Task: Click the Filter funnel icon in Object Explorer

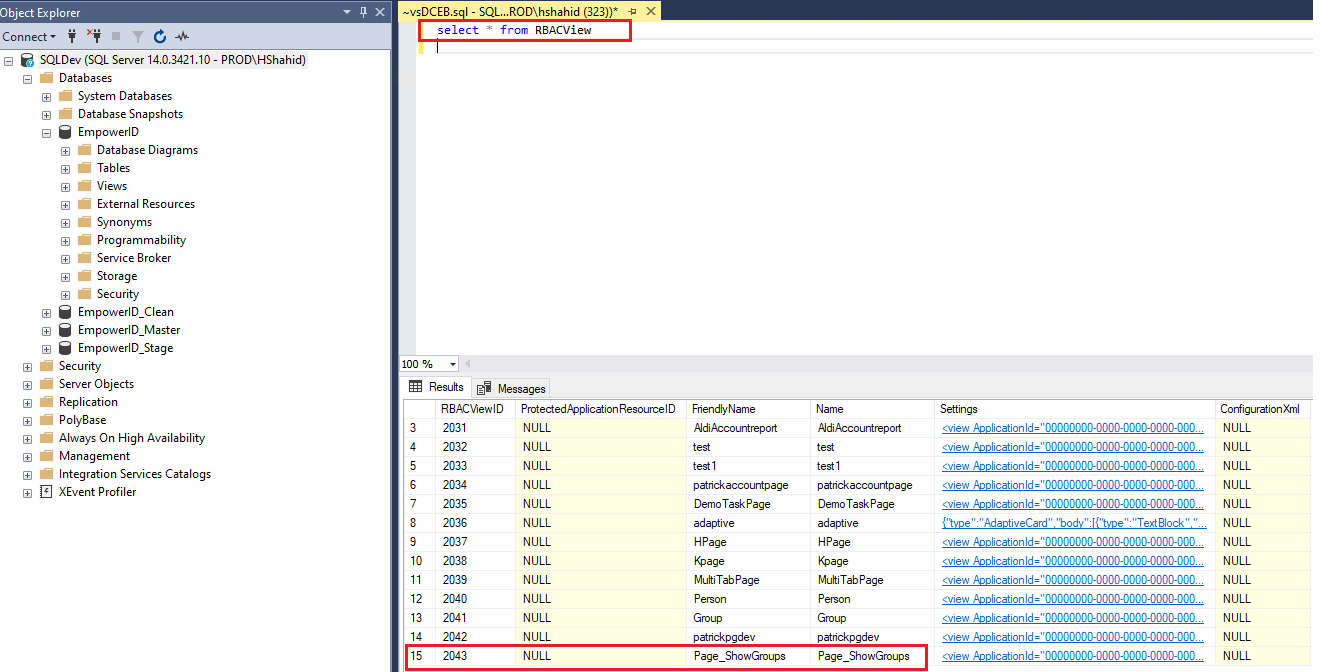Action: click(137, 36)
